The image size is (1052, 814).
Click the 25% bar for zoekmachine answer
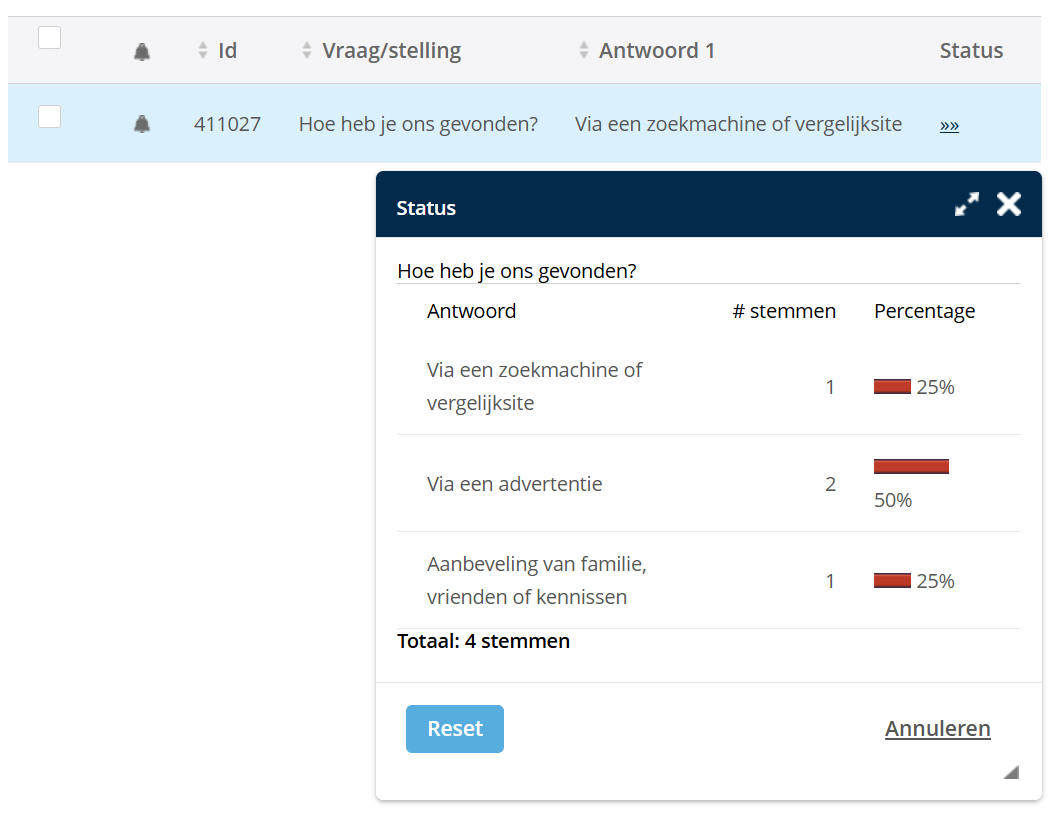point(892,387)
